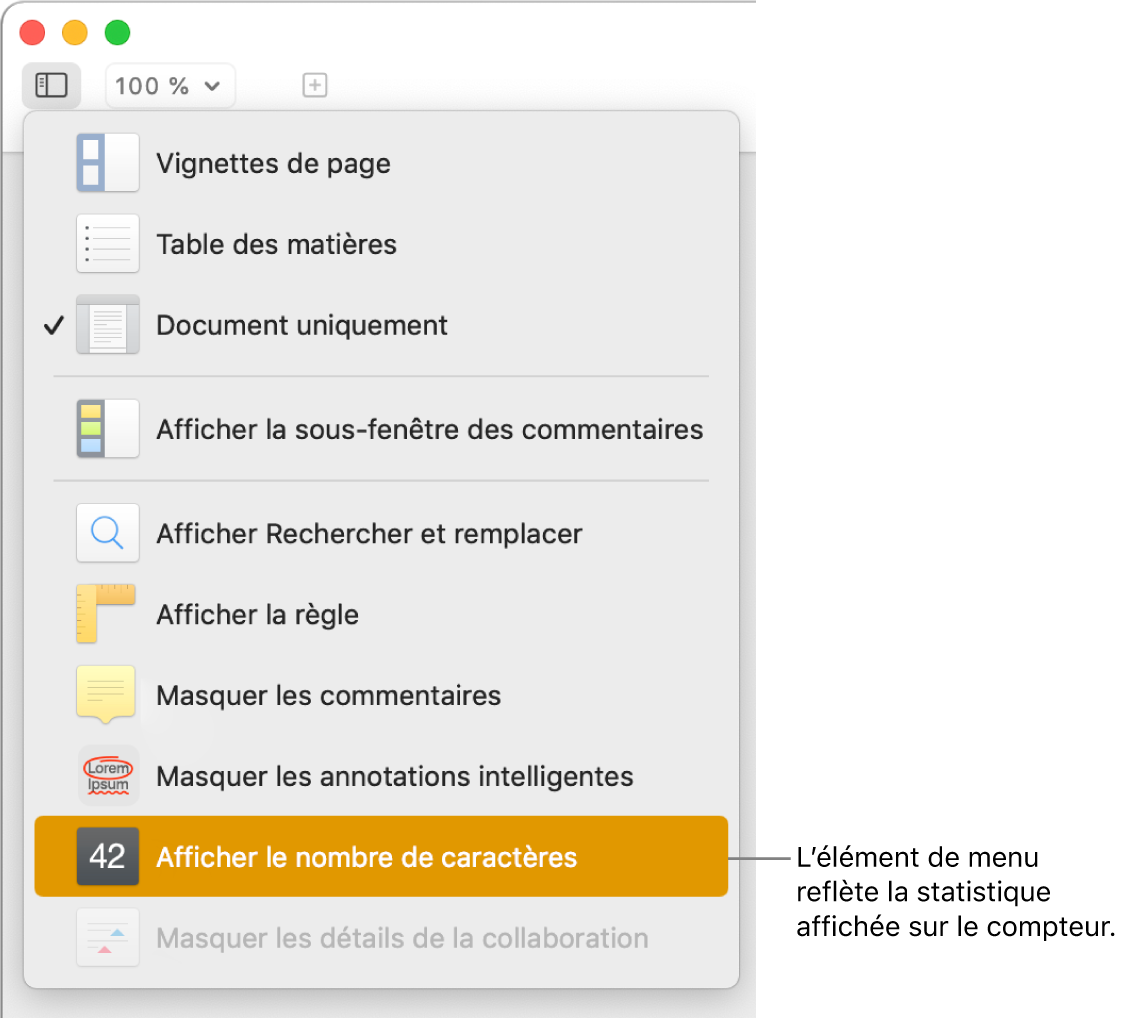
Task: Click the Add Page plus icon
Action: 314,85
